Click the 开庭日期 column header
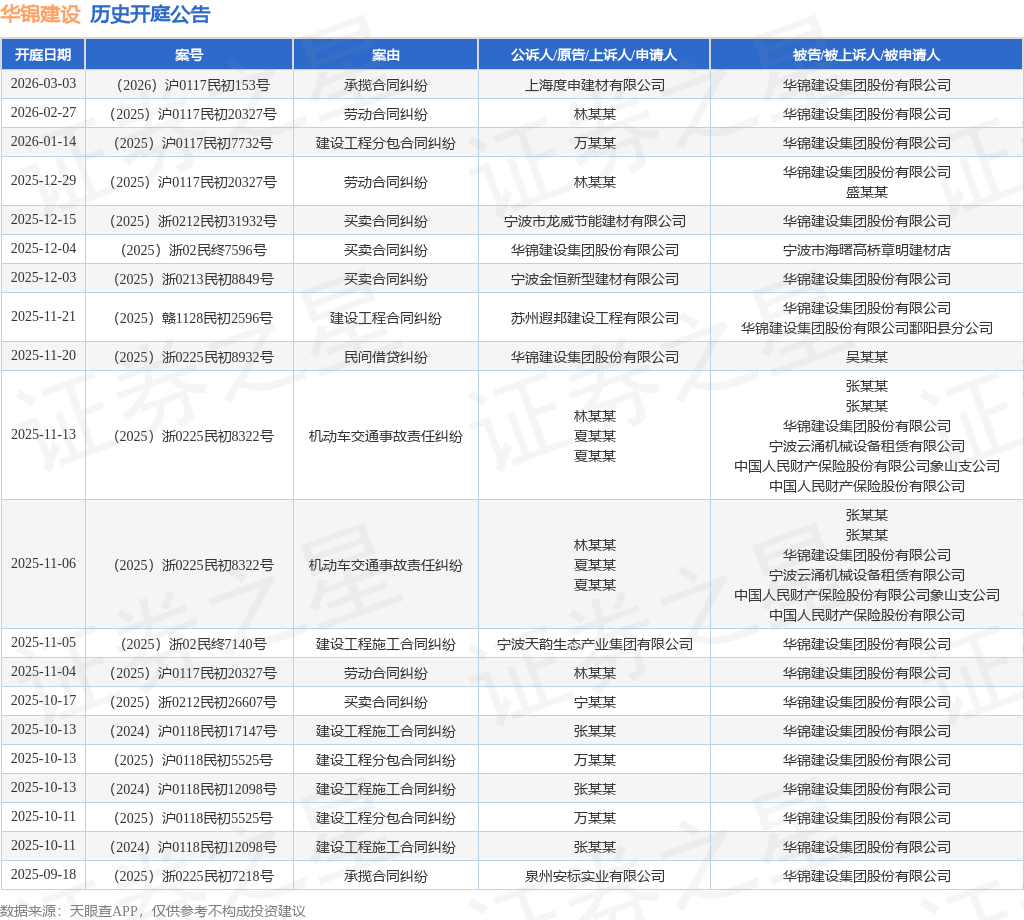 [x=43, y=55]
